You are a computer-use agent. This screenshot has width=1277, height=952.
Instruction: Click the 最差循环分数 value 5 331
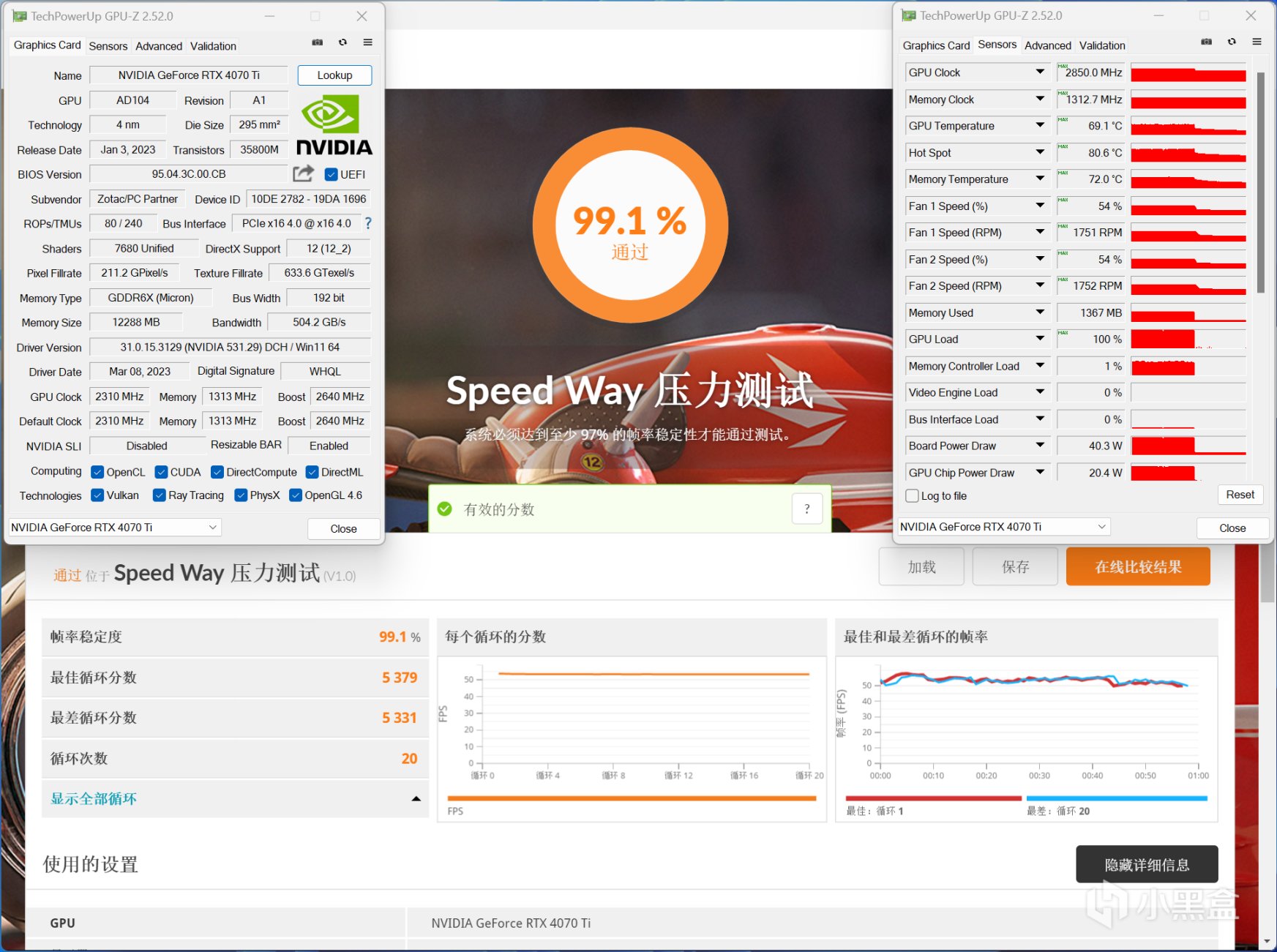(400, 718)
